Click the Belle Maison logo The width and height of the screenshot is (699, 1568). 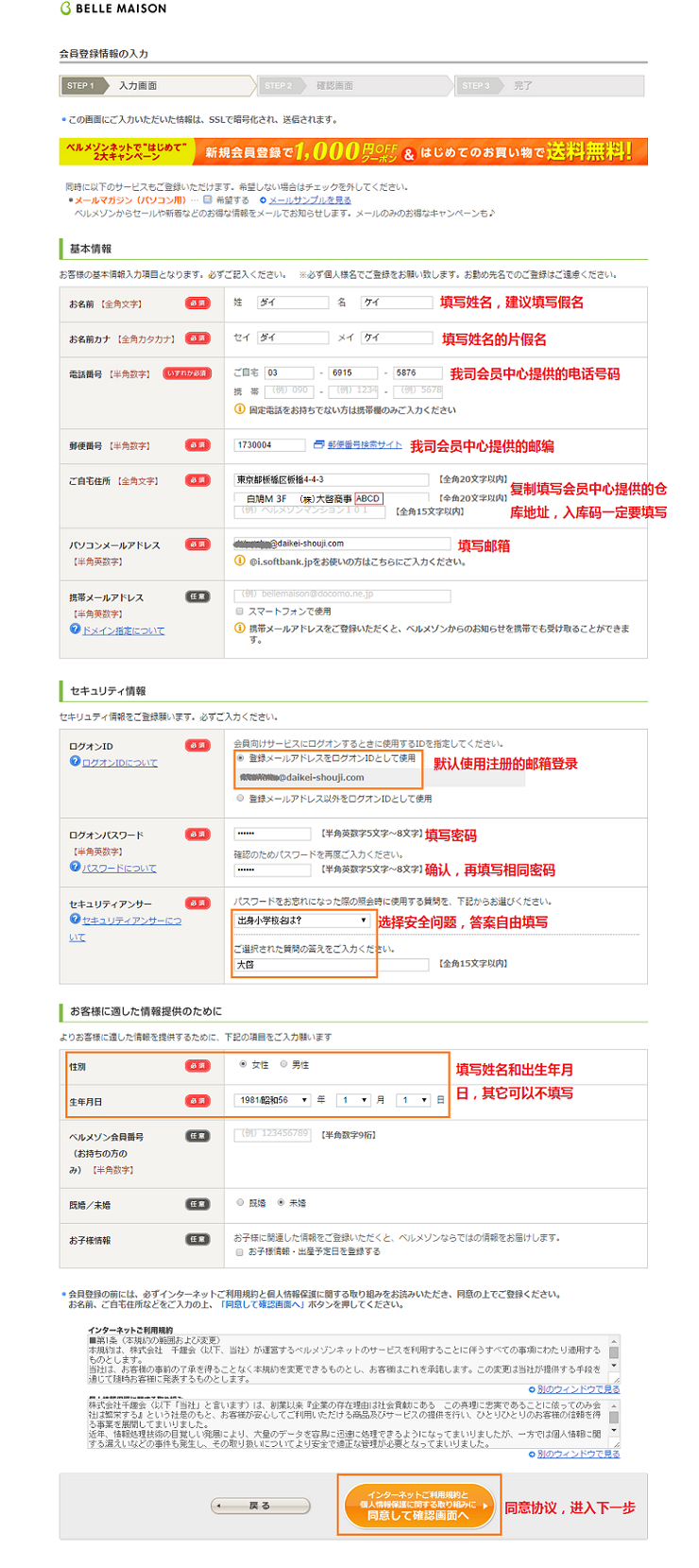[x=113, y=9]
